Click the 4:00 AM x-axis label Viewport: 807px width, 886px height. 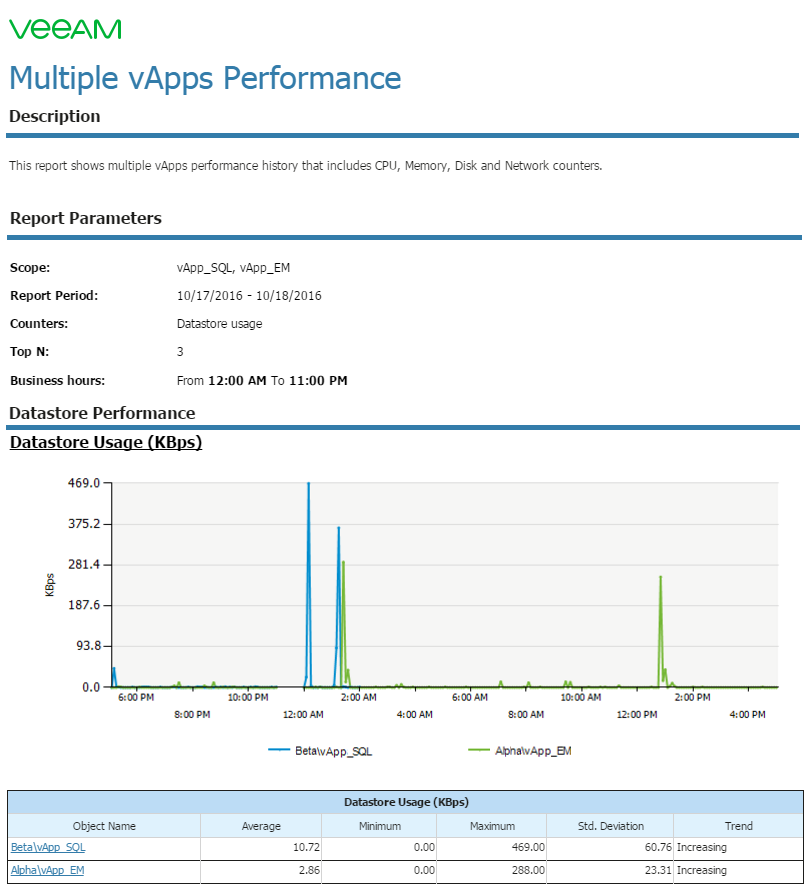[x=415, y=715]
